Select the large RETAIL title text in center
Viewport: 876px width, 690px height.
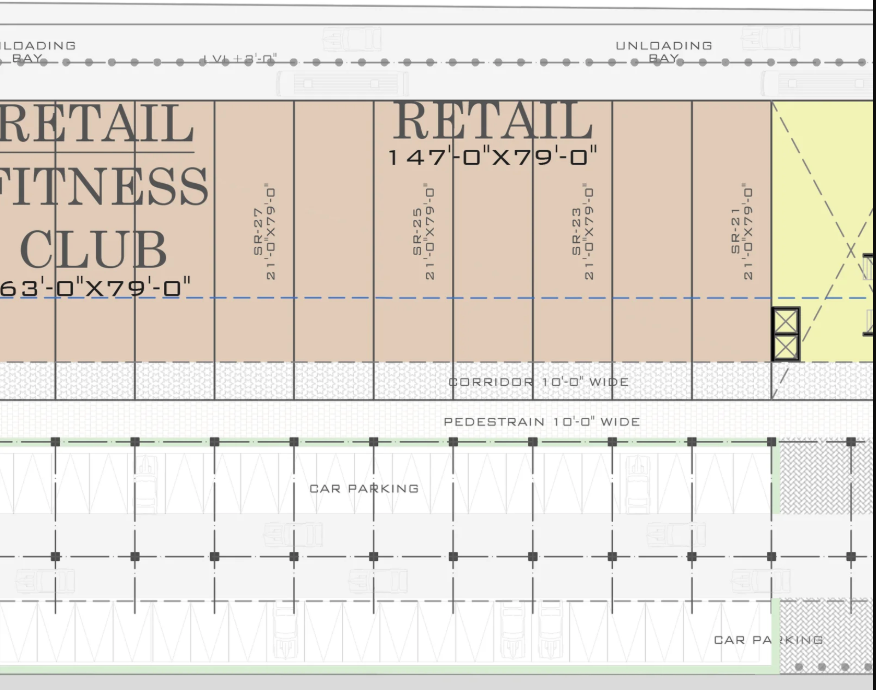click(493, 122)
